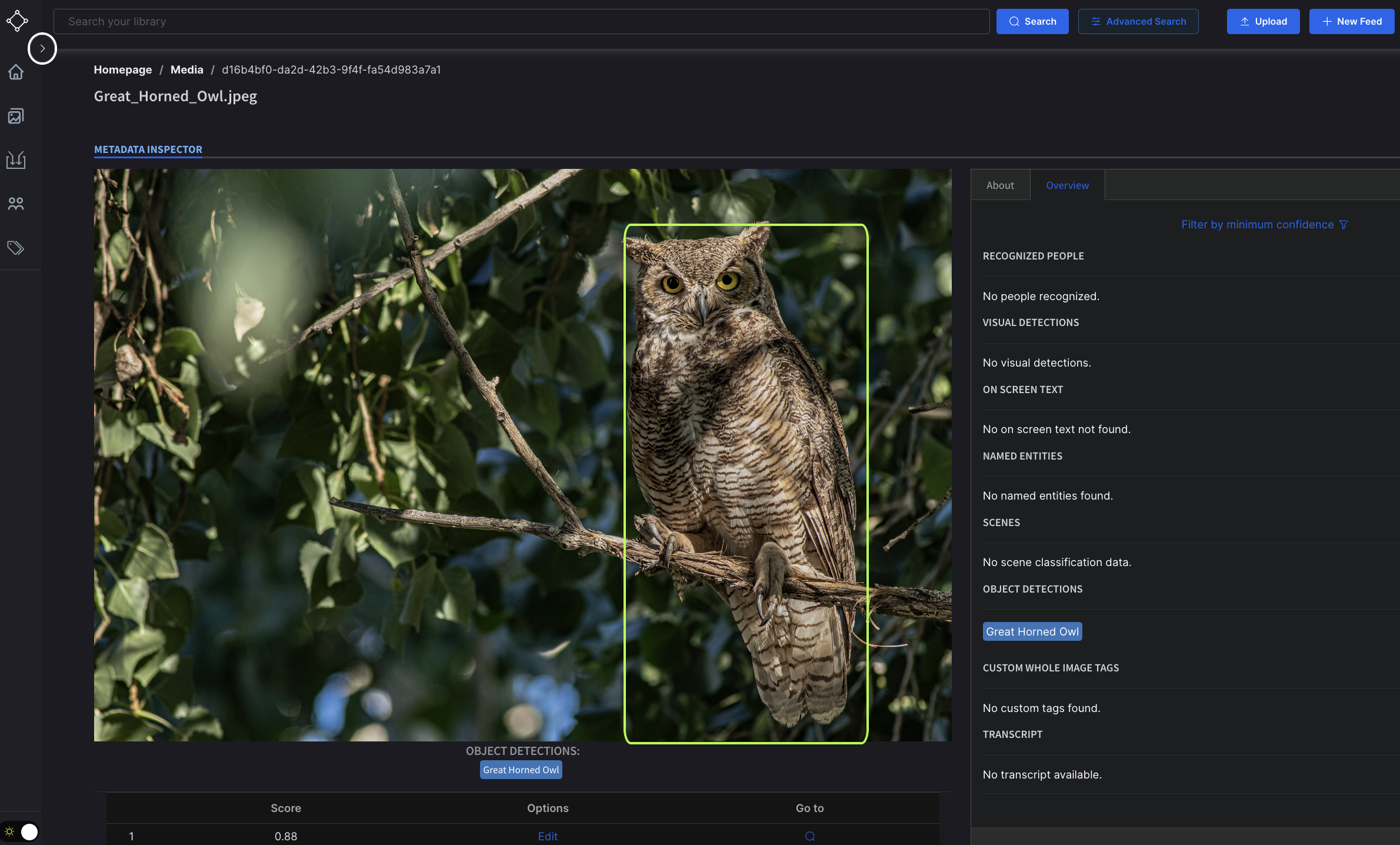The image size is (1400, 845).
Task: Click the RECOGNIZED PEOPLE heading
Action: pyautogui.click(x=1034, y=256)
